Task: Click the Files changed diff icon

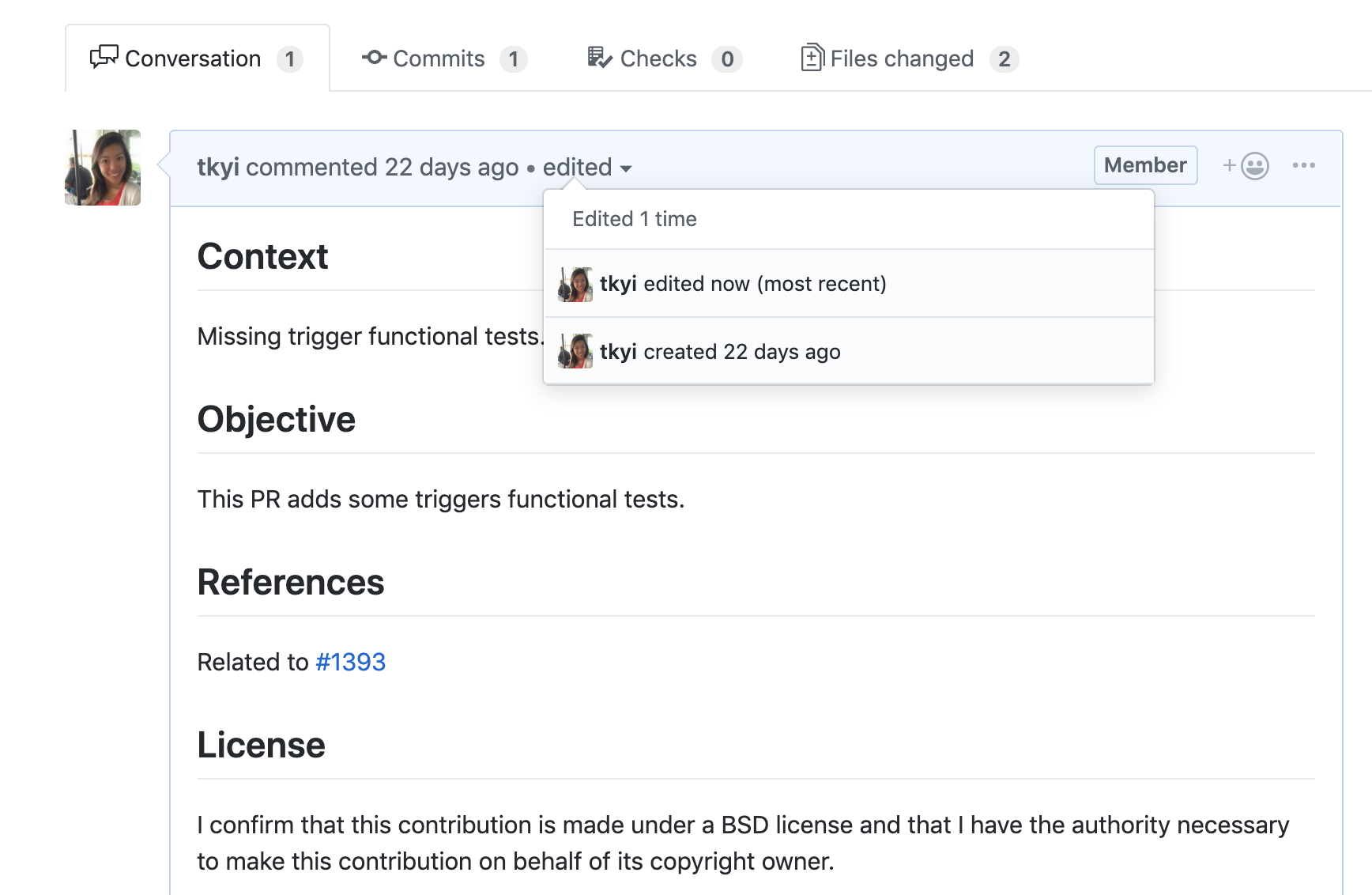Action: point(812,58)
